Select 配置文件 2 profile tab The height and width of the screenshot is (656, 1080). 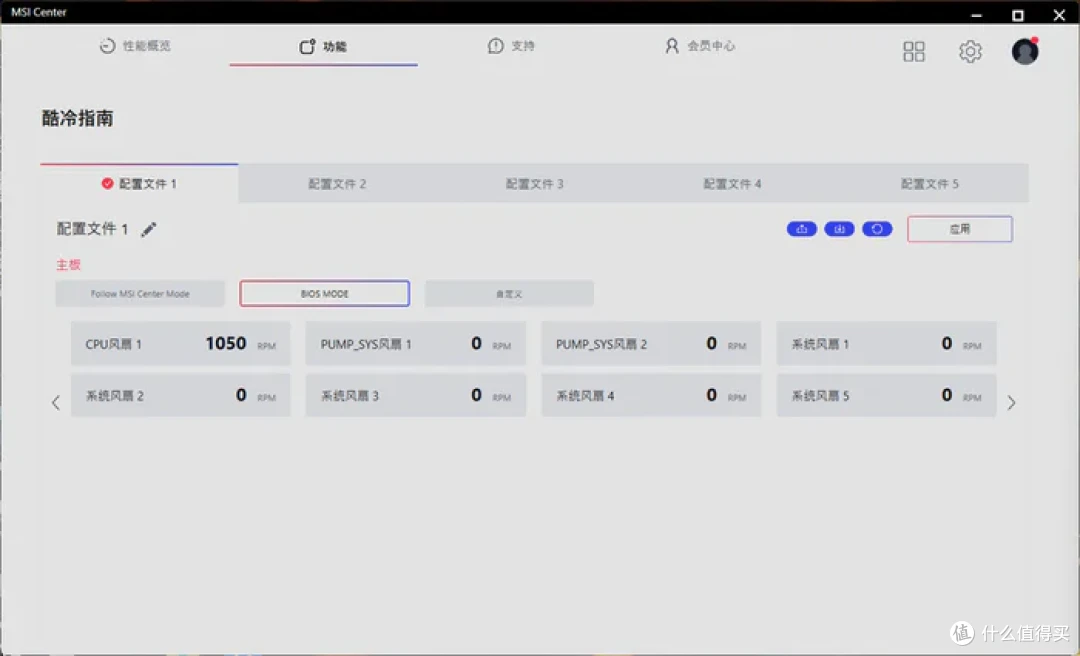tap(337, 183)
